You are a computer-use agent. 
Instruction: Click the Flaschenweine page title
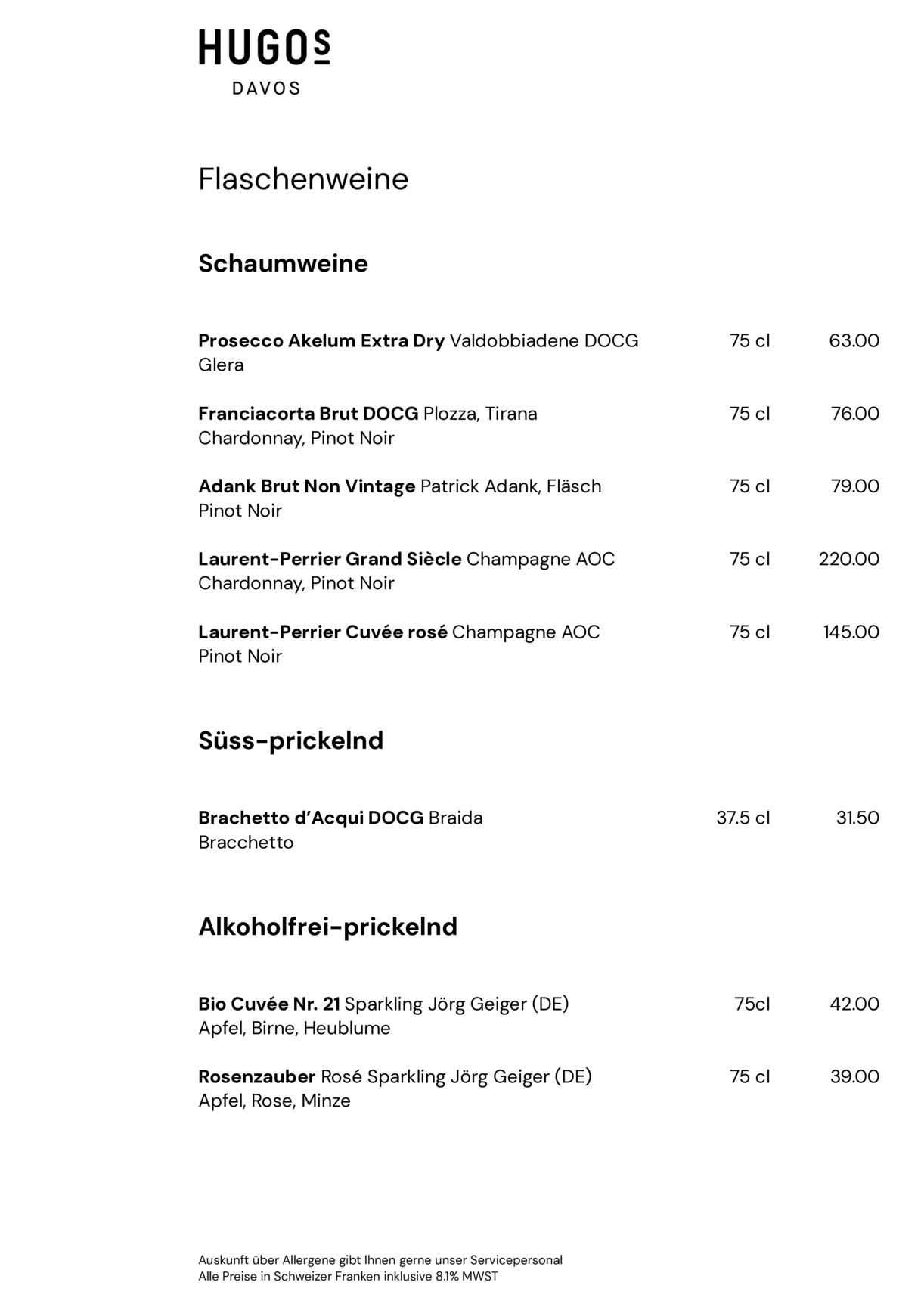[x=303, y=179]
